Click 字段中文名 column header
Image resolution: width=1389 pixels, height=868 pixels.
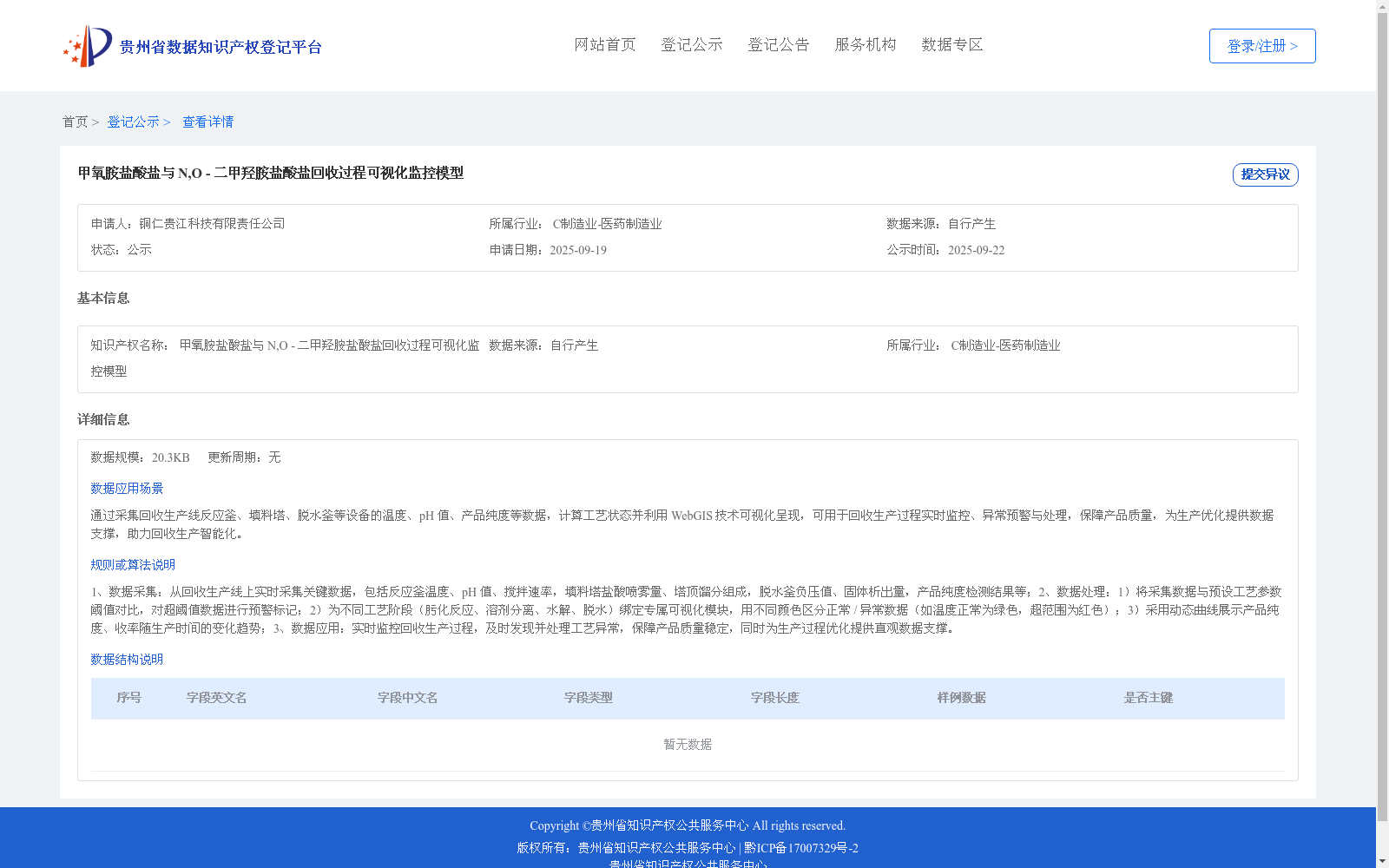pyautogui.click(x=408, y=698)
